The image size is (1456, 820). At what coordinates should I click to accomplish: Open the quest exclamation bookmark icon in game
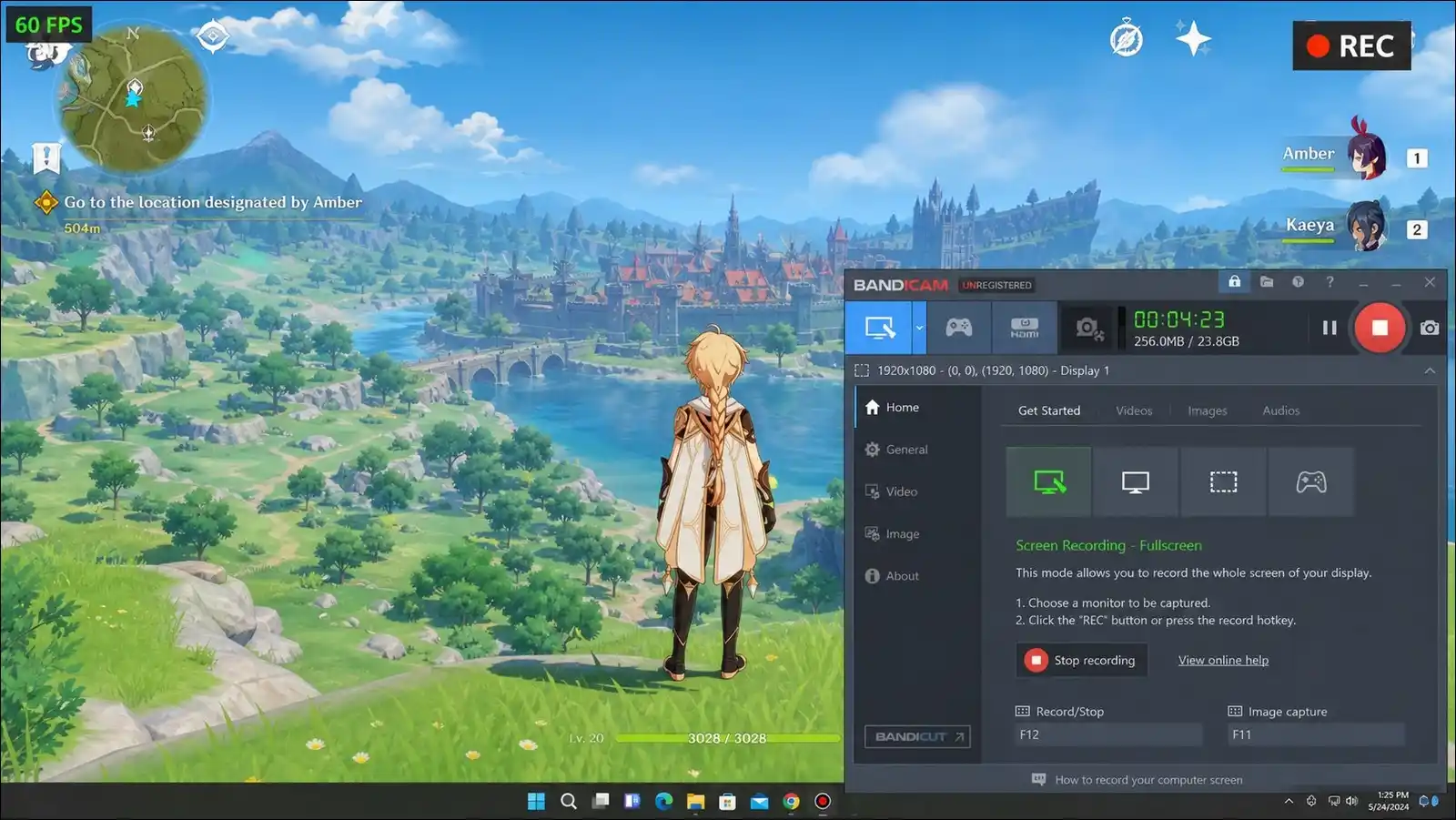tap(46, 157)
